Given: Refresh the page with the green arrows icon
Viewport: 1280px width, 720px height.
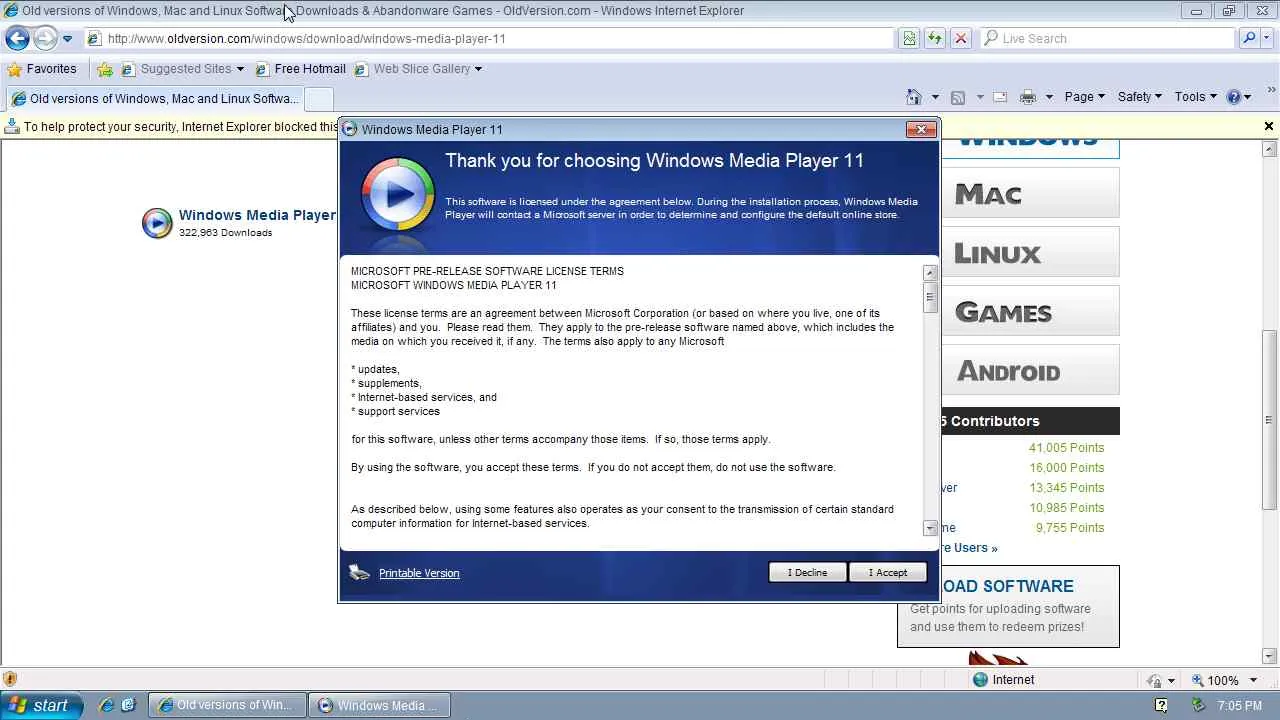Looking at the screenshot, I should [x=935, y=39].
